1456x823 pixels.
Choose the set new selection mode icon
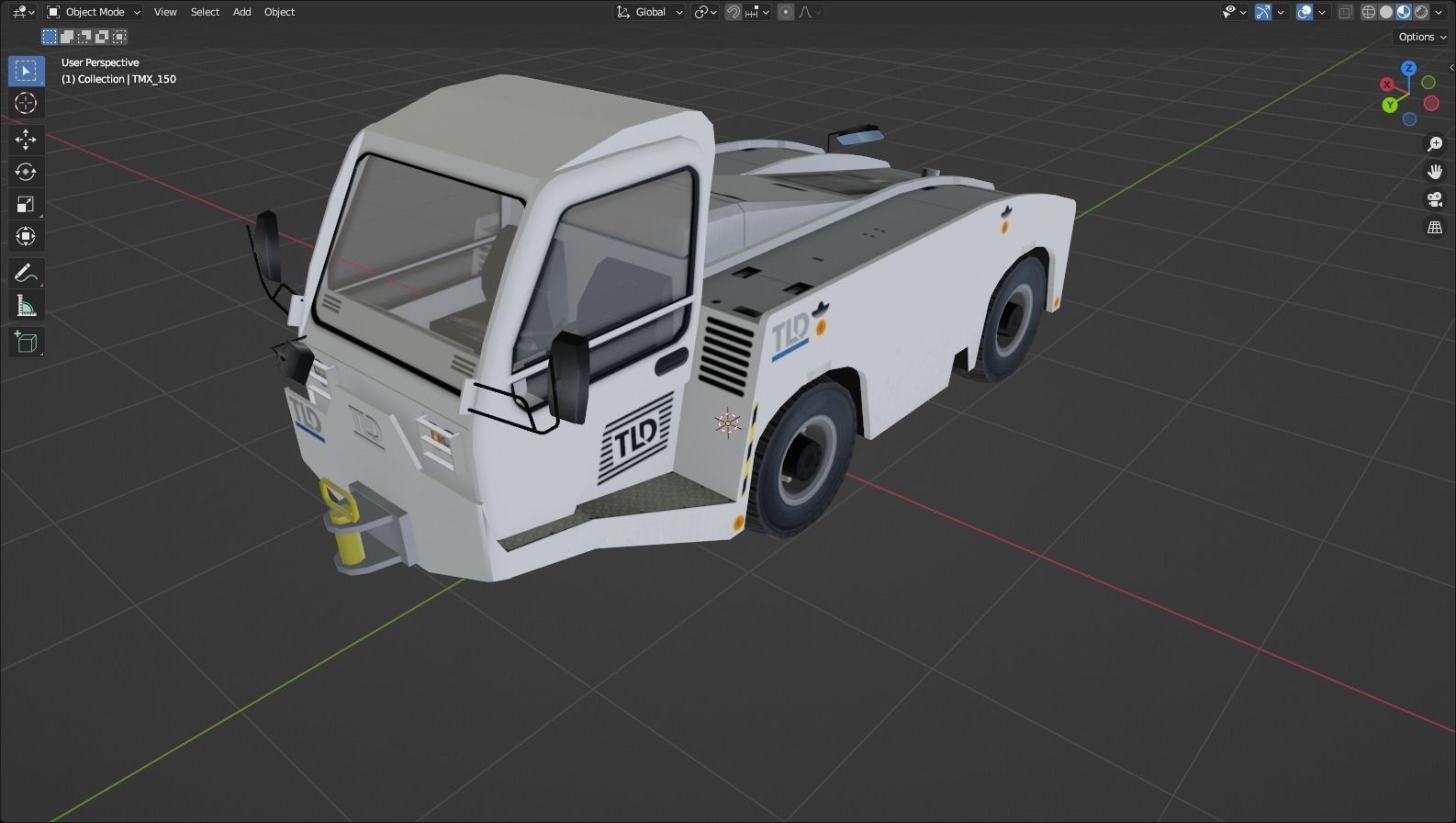[50, 37]
